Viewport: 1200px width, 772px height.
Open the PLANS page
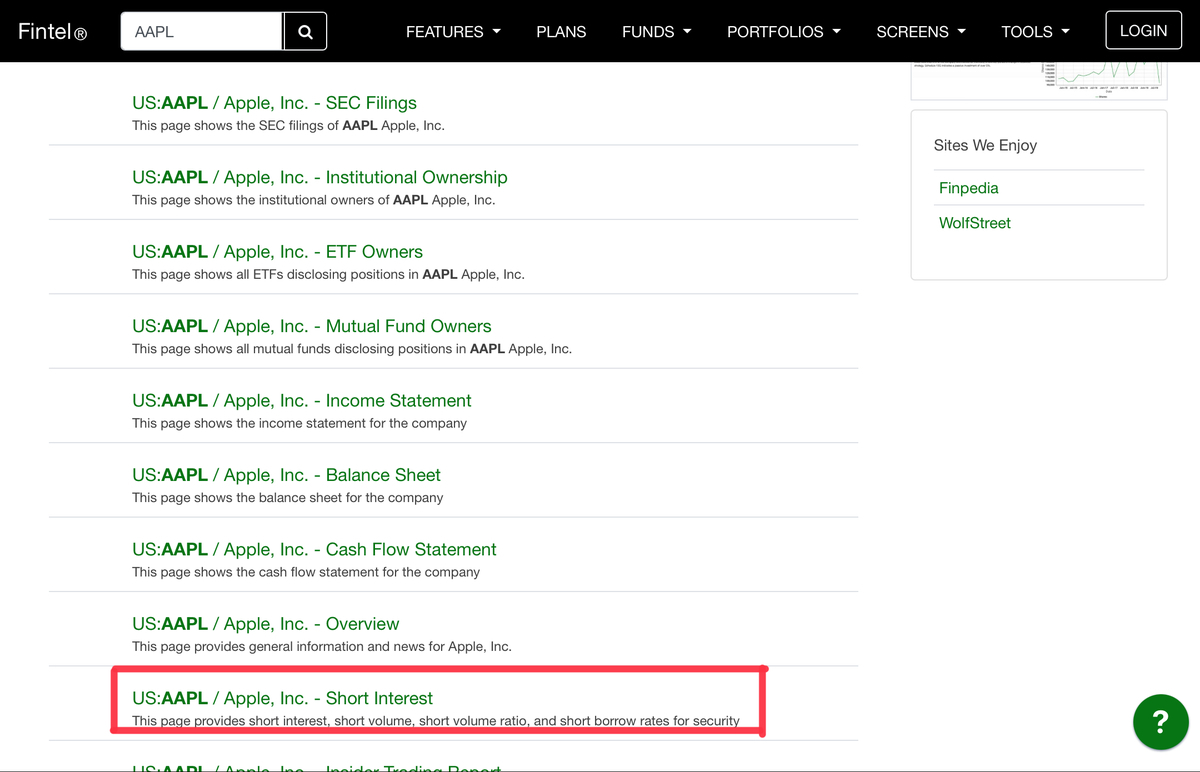pyautogui.click(x=561, y=32)
